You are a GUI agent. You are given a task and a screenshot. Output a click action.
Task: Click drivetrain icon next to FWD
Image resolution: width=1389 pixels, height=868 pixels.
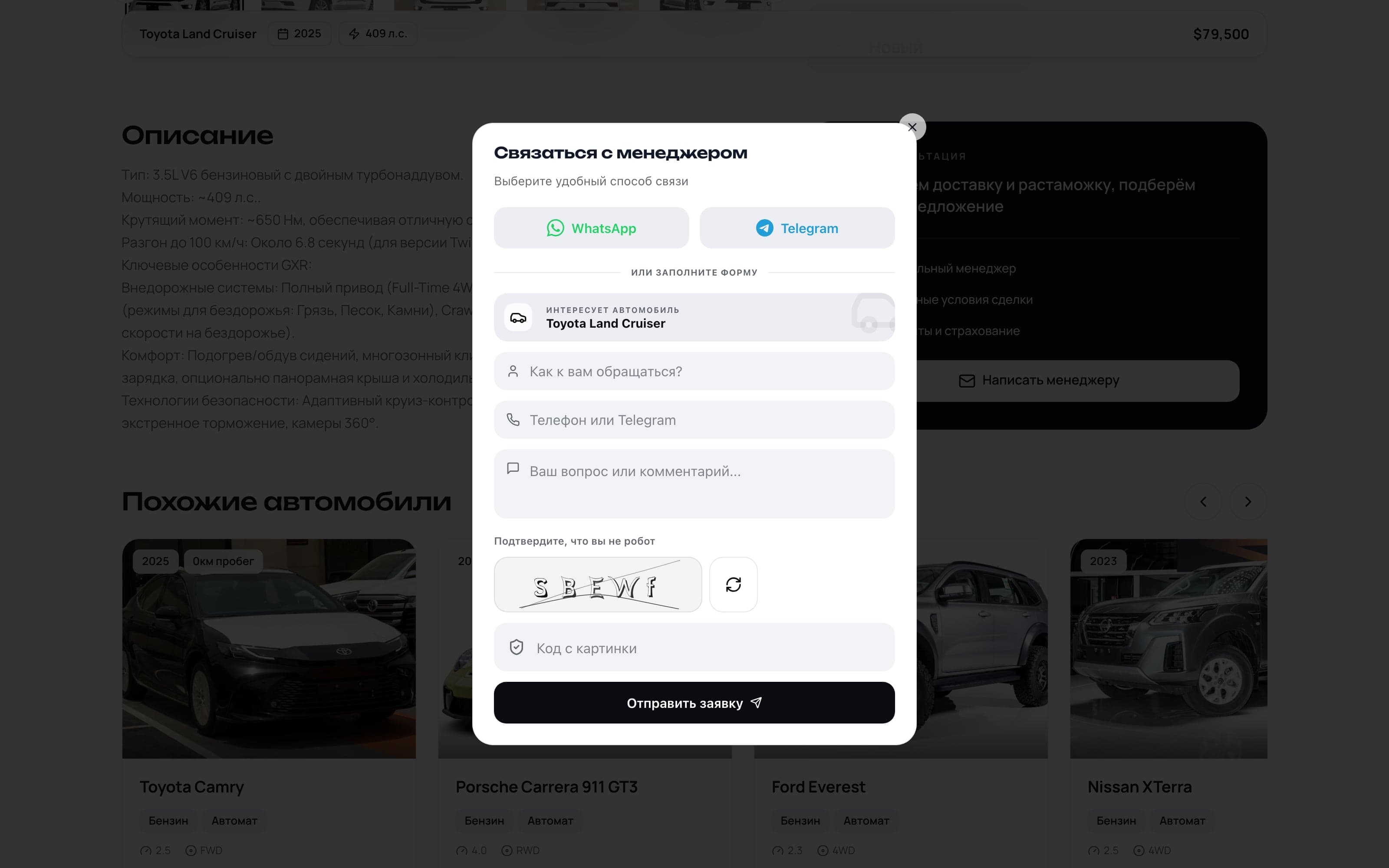pos(191,851)
